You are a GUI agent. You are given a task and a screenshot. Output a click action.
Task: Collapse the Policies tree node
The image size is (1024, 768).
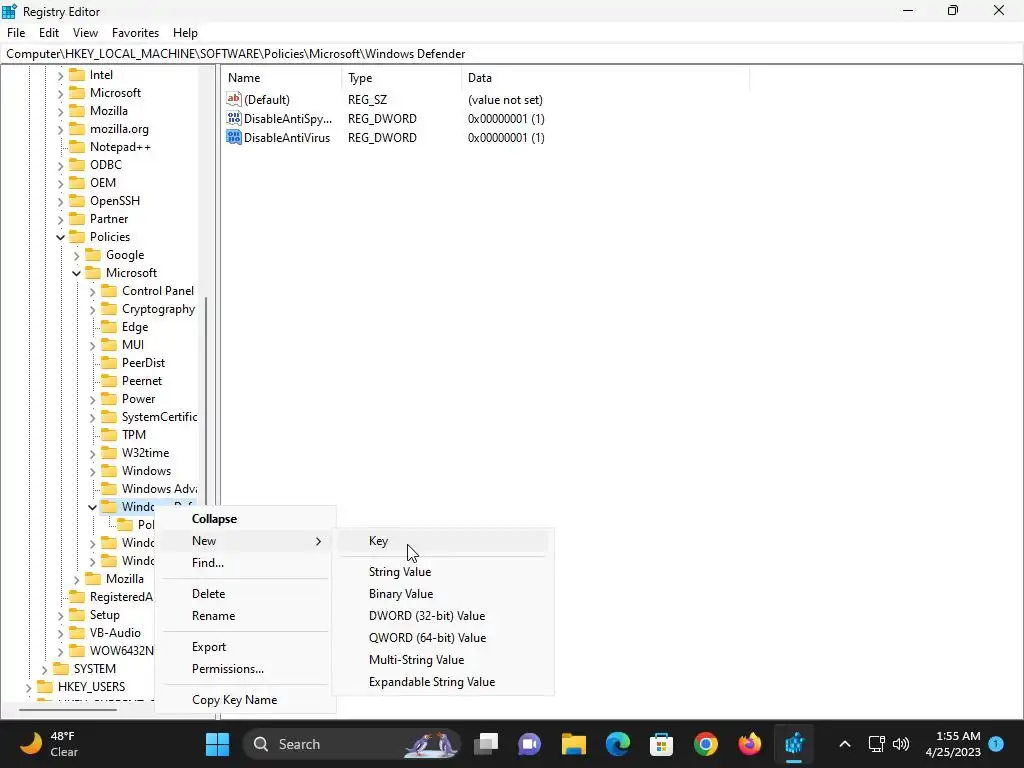point(60,237)
